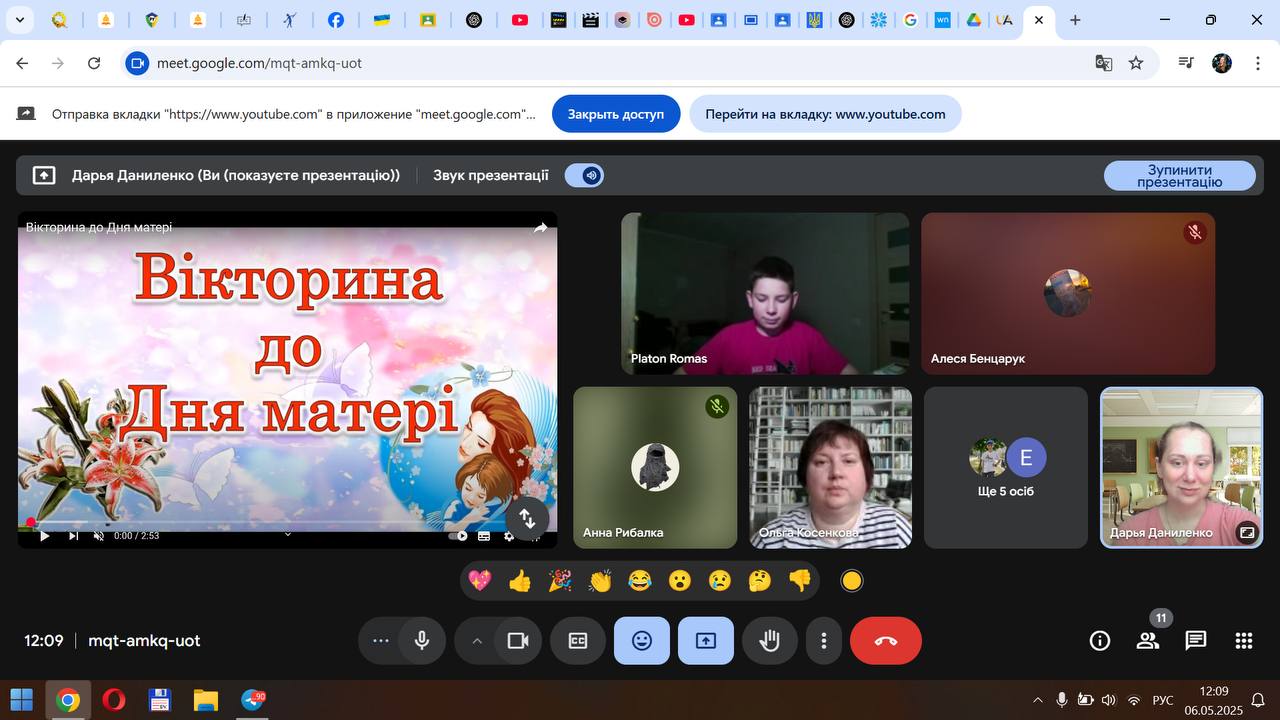Click the red leave call button

(x=885, y=641)
